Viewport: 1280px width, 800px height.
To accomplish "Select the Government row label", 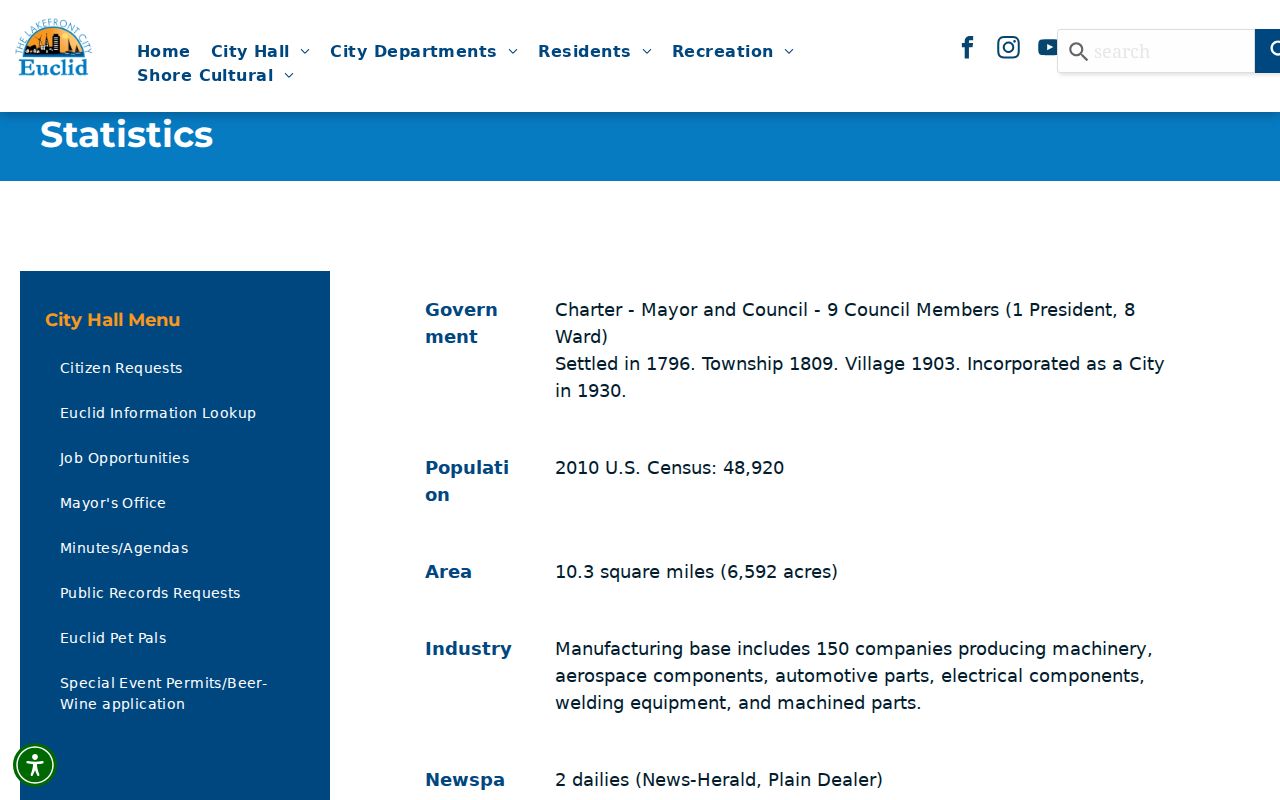I will coord(461,323).
